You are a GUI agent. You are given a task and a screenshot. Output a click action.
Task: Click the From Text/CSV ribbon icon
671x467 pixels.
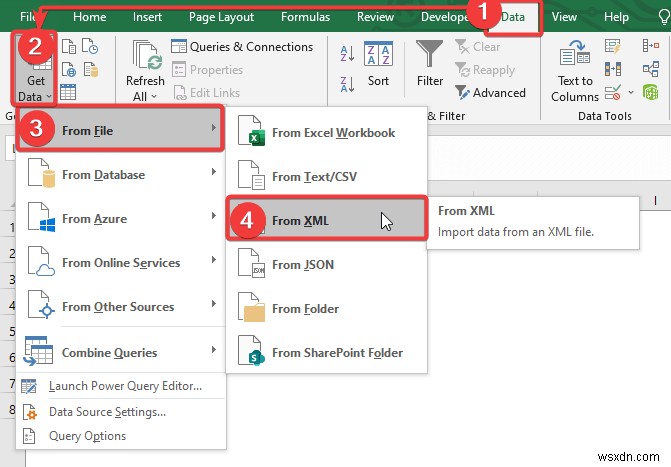pos(68,46)
